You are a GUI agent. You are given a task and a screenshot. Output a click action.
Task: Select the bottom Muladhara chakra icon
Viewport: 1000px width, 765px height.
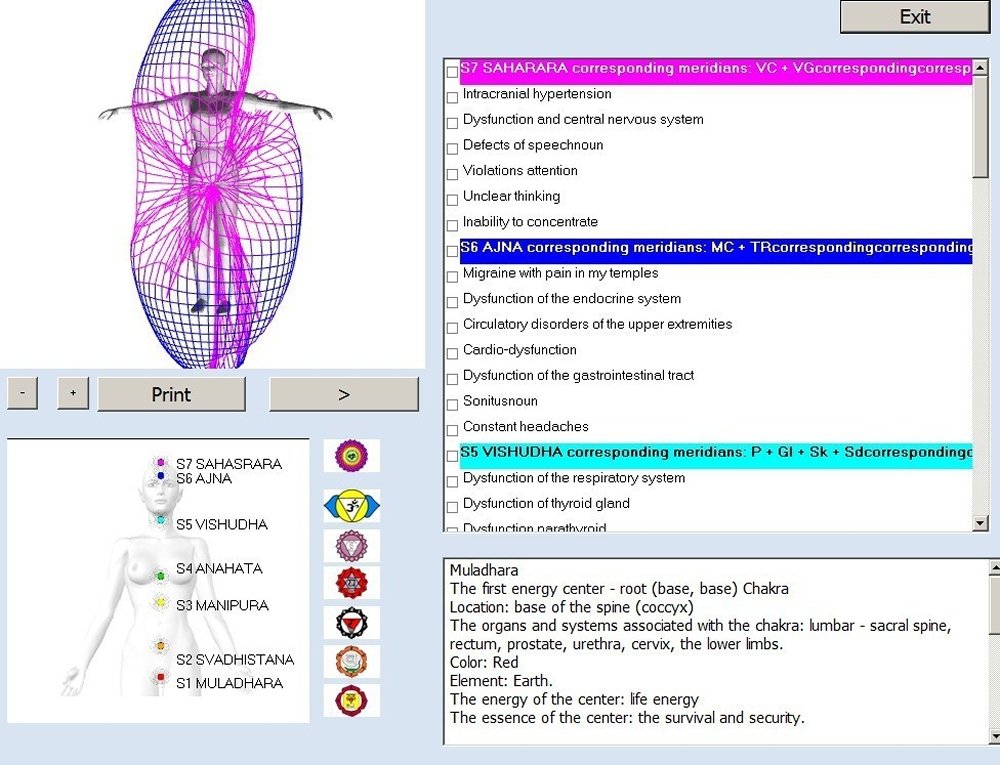(x=352, y=701)
